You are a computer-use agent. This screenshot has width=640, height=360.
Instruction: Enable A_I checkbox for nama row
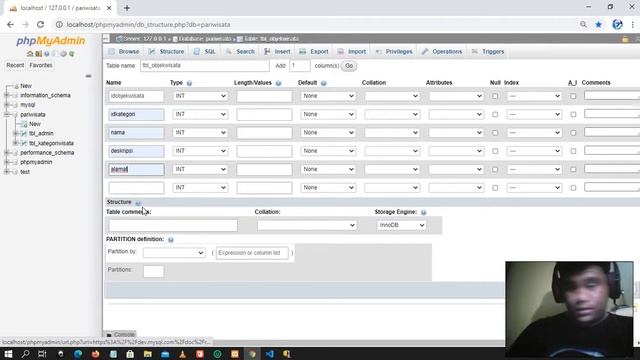[x=573, y=133]
